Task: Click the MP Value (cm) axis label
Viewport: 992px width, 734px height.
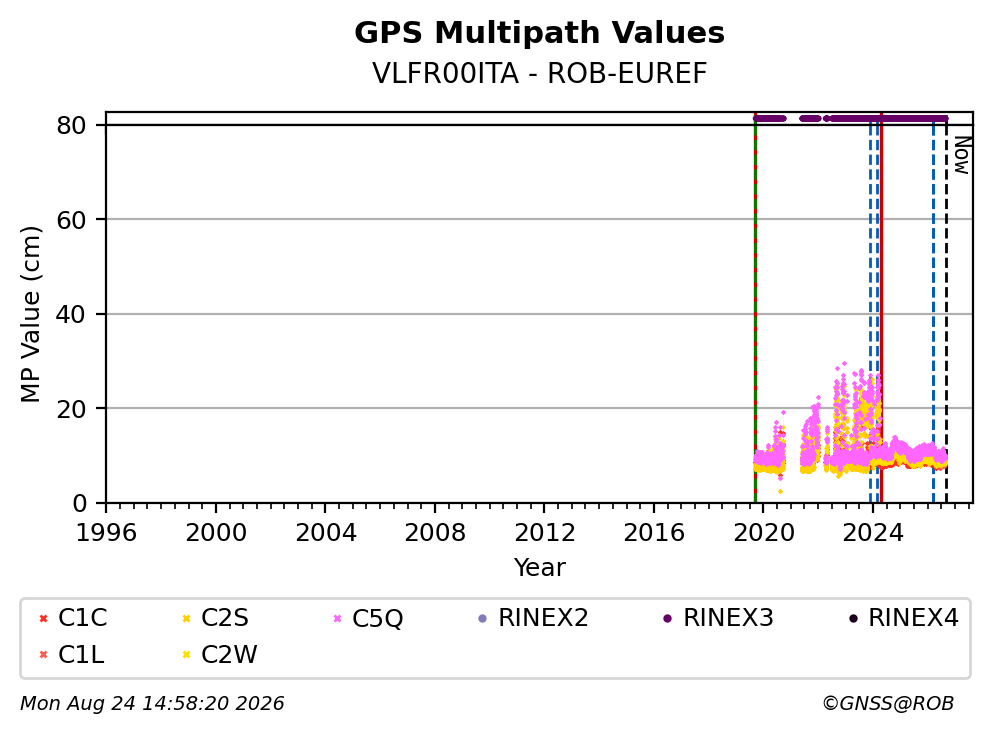Action: click(x=30, y=314)
